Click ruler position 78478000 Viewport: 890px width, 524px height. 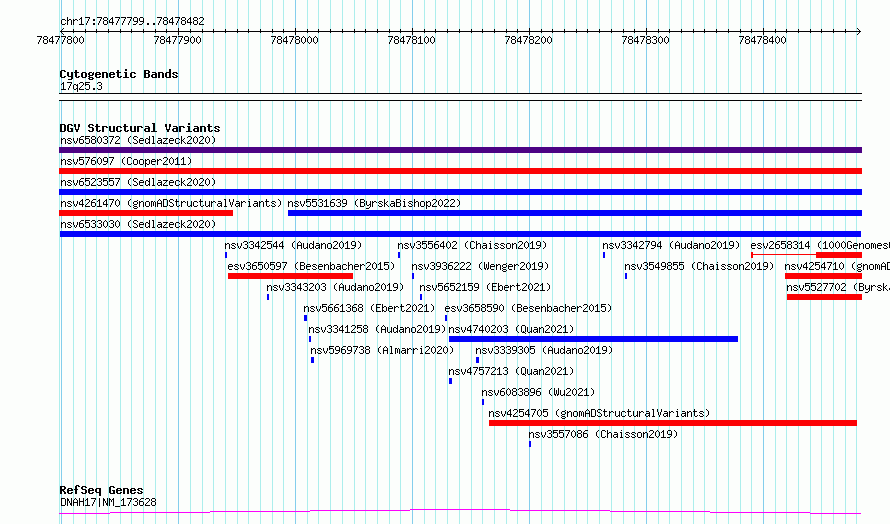pos(295,40)
